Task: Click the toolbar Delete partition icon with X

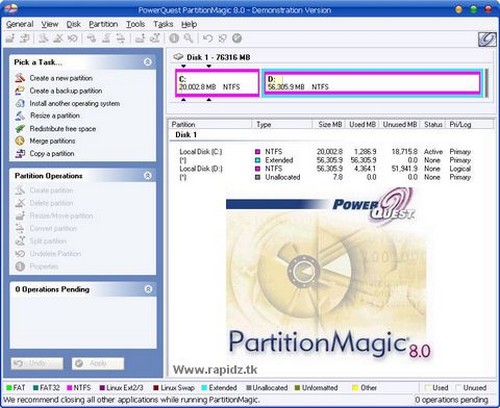Action: pos(58,38)
